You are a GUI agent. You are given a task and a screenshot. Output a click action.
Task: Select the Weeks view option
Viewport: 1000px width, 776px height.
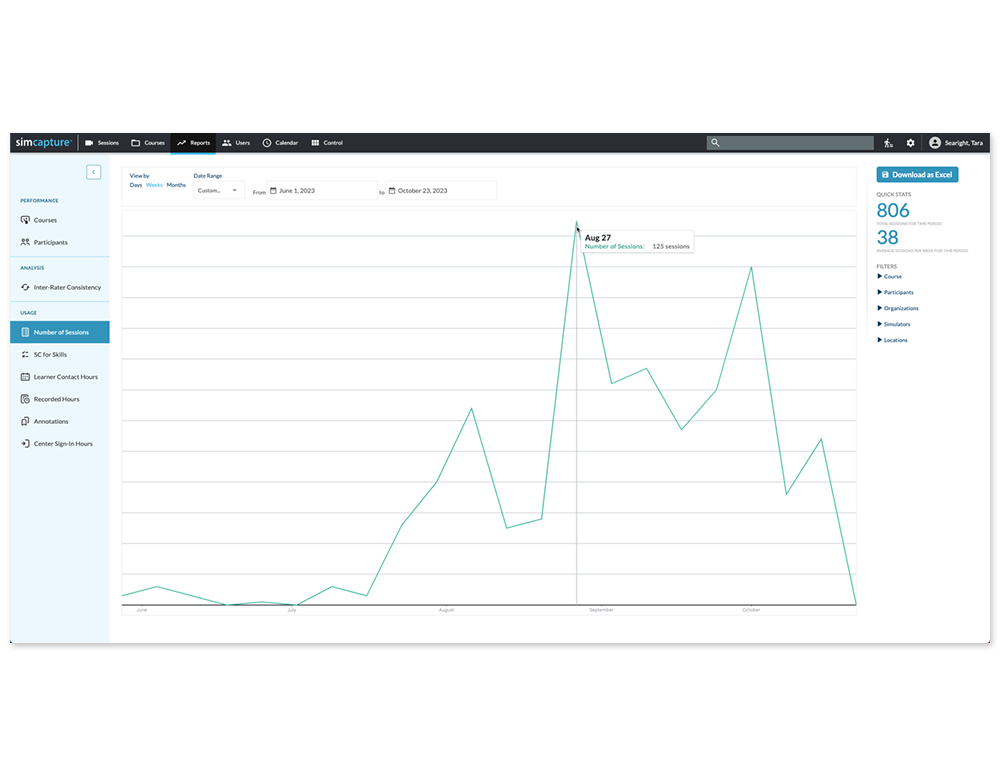pyautogui.click(x=154, y=185)
